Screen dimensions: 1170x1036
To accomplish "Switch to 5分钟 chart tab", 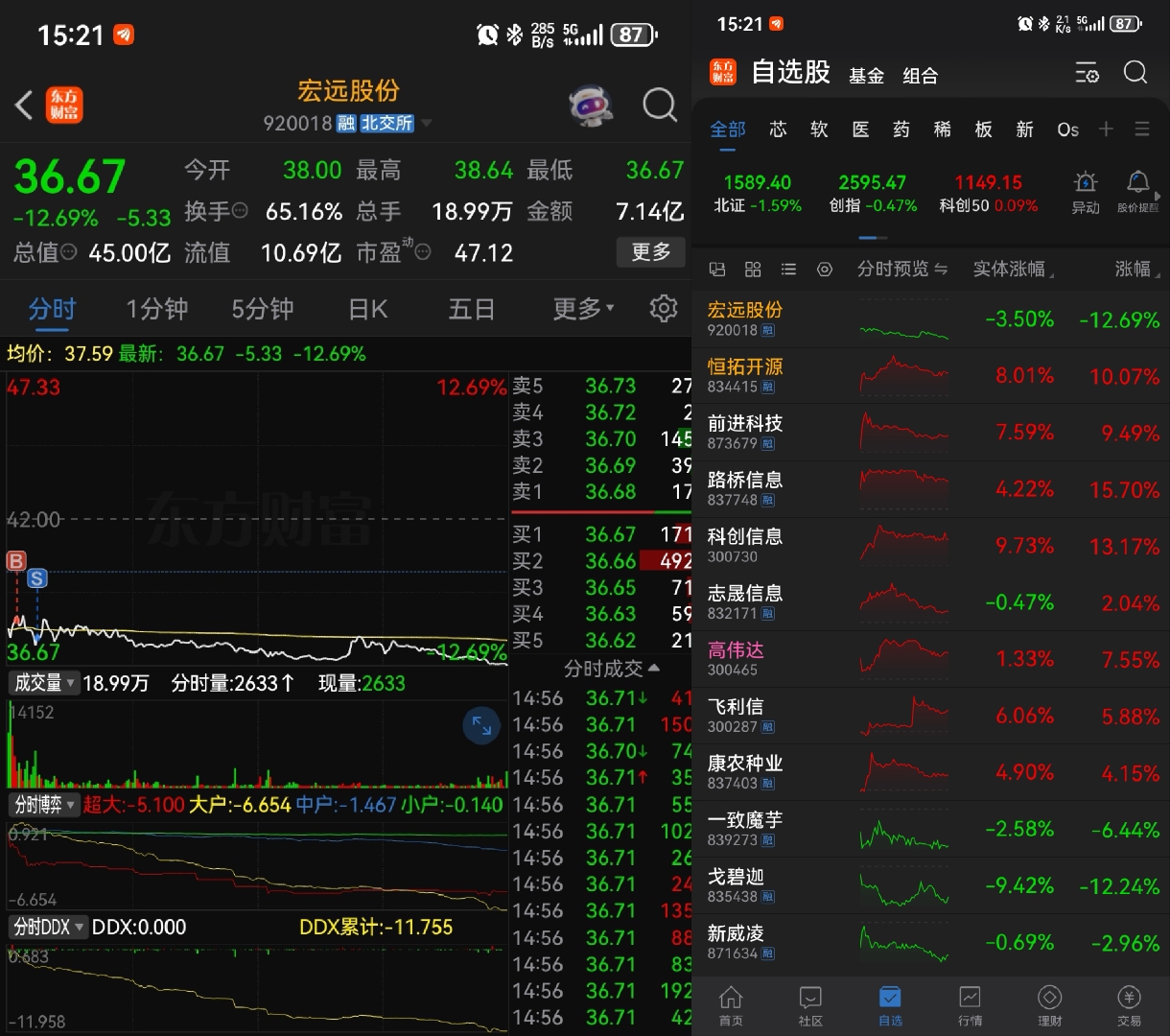I will point(262,308).
